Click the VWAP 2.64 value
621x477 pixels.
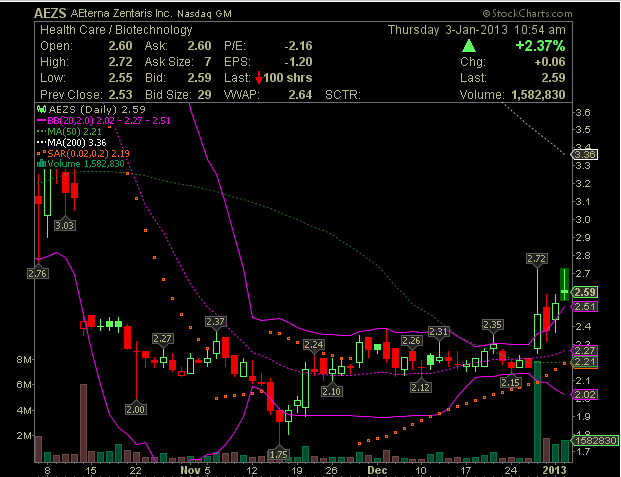click(300, 95)
